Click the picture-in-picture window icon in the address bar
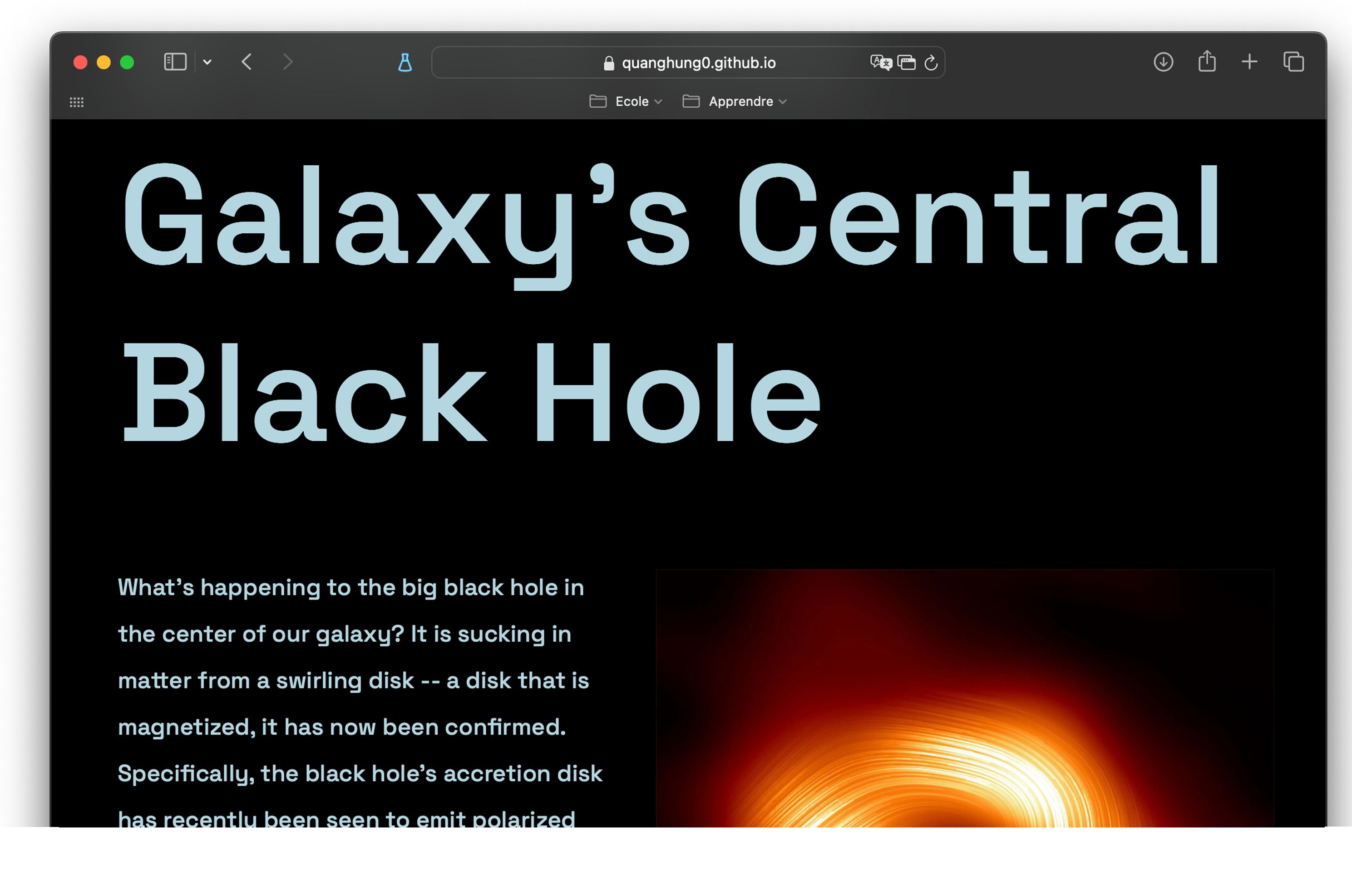The width and height of the screenshot is (1352, 896). pyautogui.click(x=906, y=62)
